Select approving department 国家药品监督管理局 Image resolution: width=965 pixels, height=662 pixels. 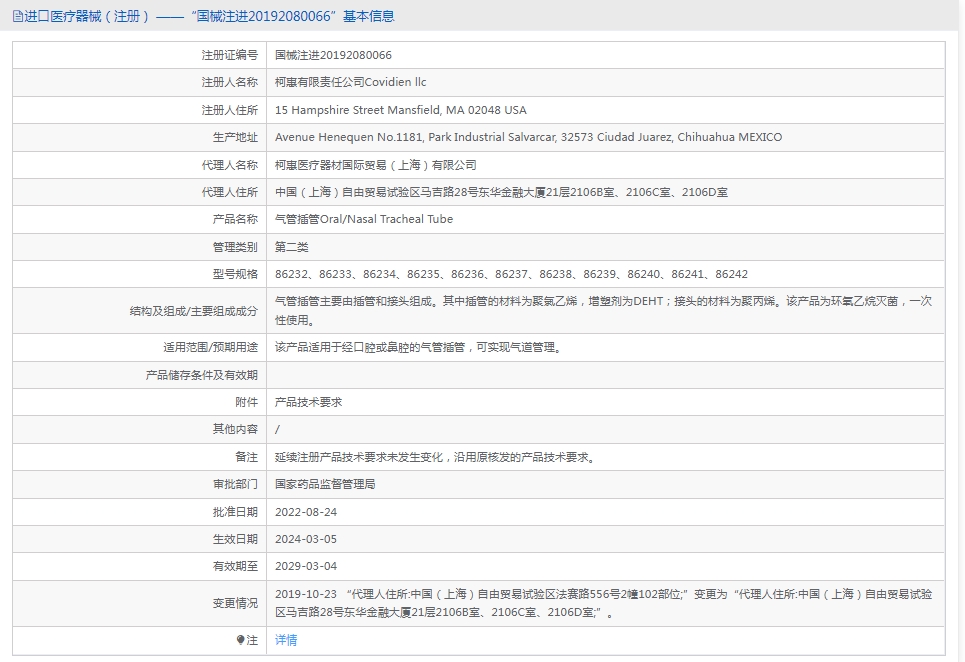pyautogui.click(x=325, y=484)
